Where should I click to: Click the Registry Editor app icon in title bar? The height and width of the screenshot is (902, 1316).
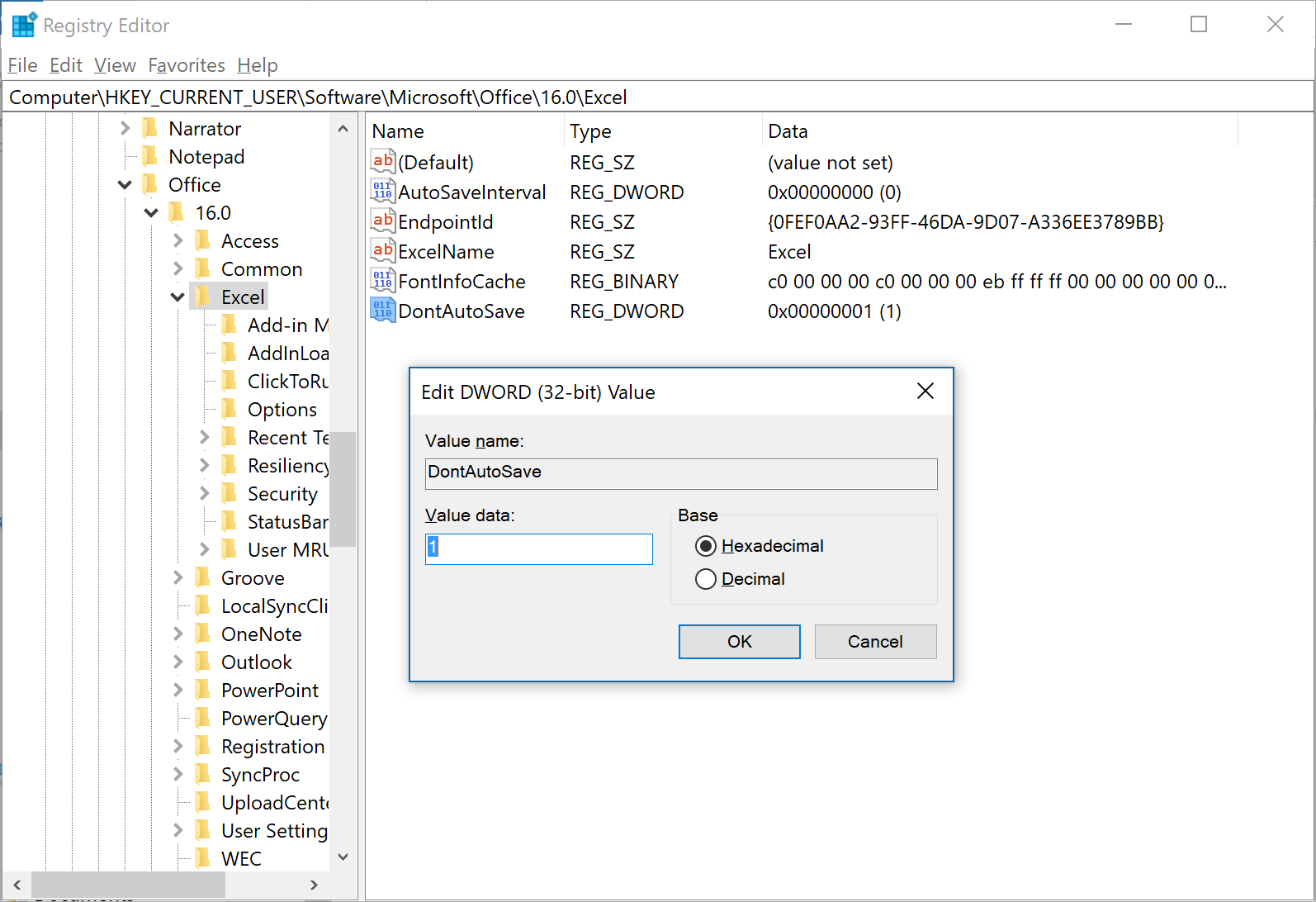click(24, 25)
